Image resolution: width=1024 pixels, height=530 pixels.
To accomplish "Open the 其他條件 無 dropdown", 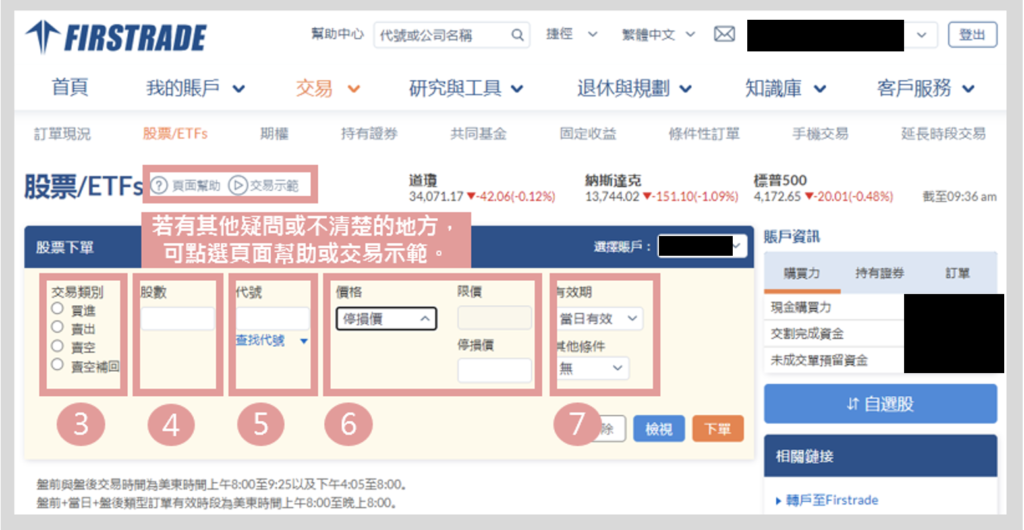I will (593, 368).
